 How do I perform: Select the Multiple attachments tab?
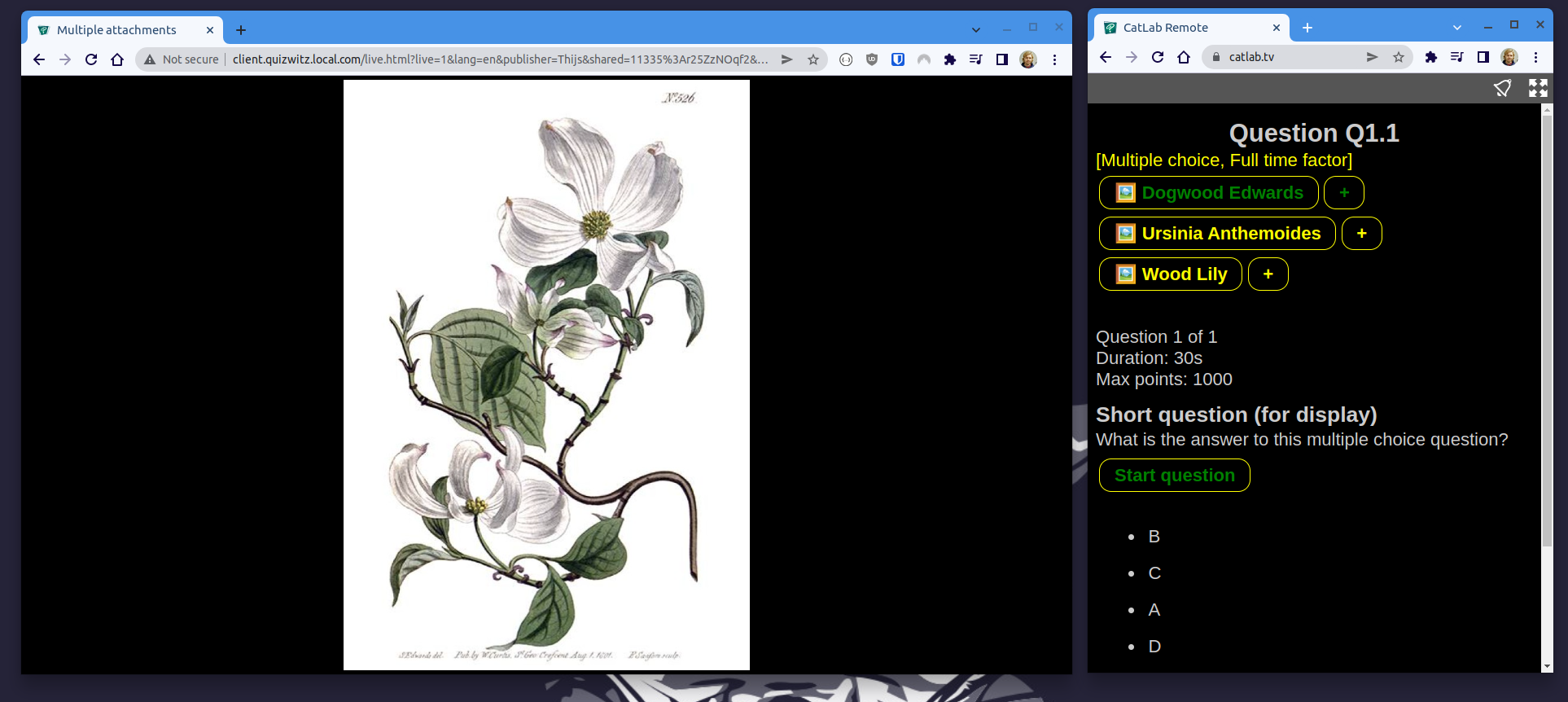126,30
